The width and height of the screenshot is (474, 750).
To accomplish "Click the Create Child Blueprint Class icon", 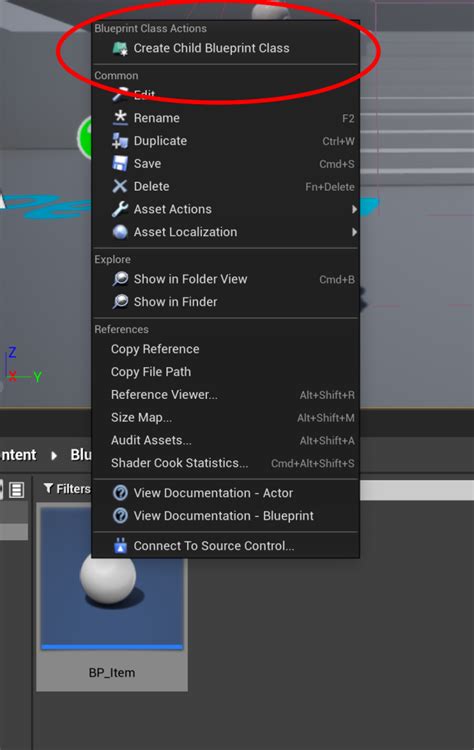I will [120, 48].
